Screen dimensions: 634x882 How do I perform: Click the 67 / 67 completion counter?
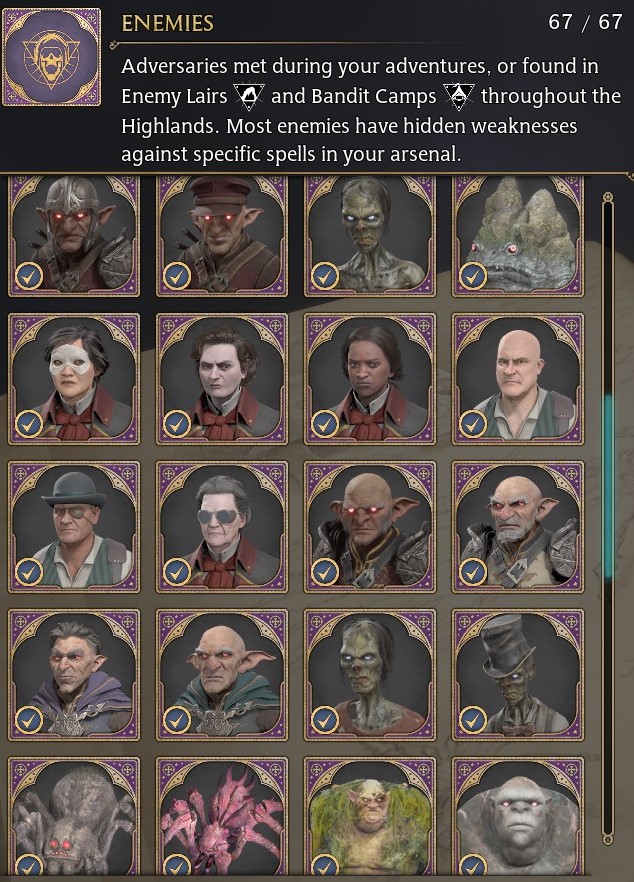585,22
